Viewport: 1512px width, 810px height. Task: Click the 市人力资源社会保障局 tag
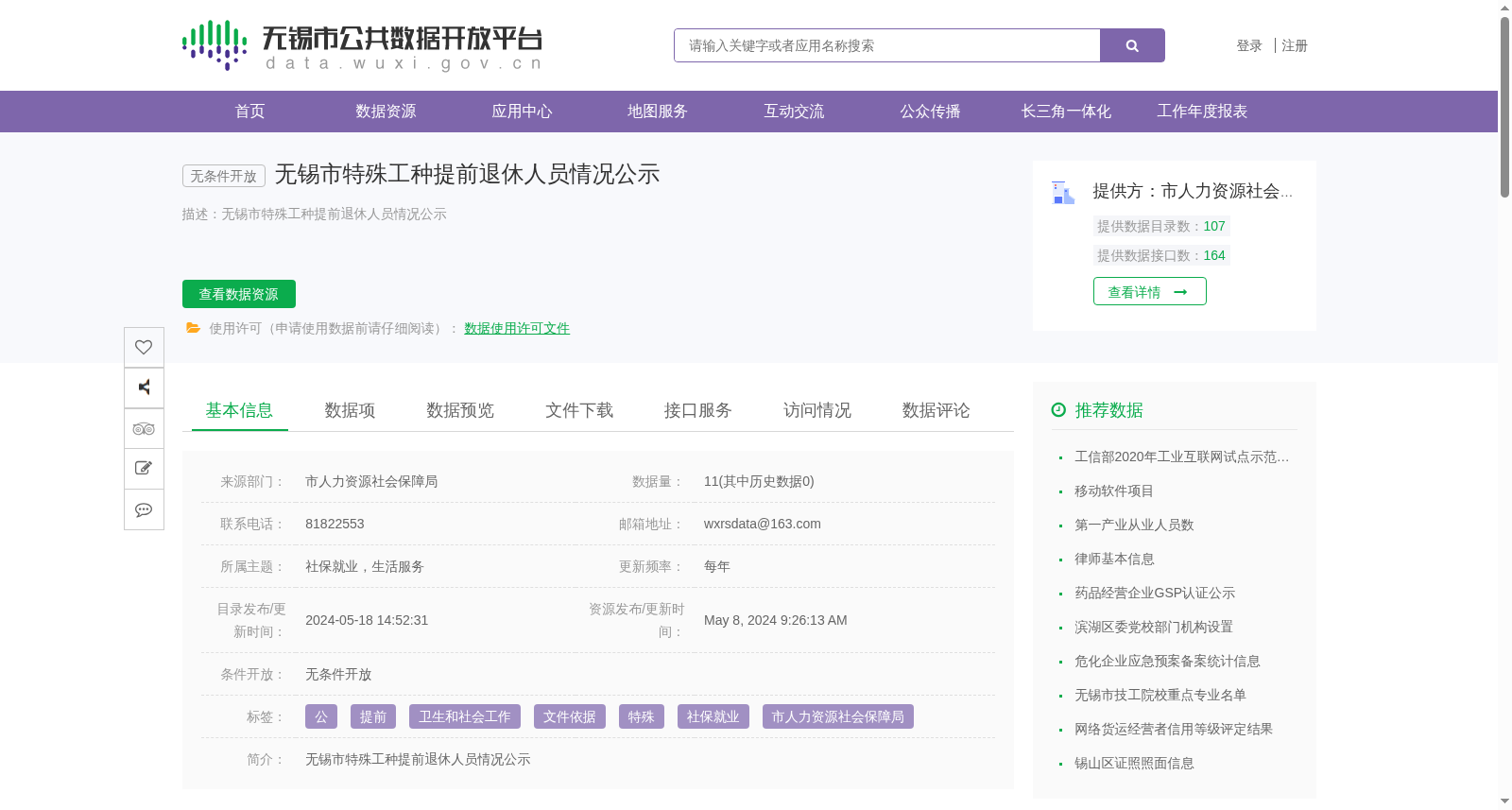coord(838,716)
